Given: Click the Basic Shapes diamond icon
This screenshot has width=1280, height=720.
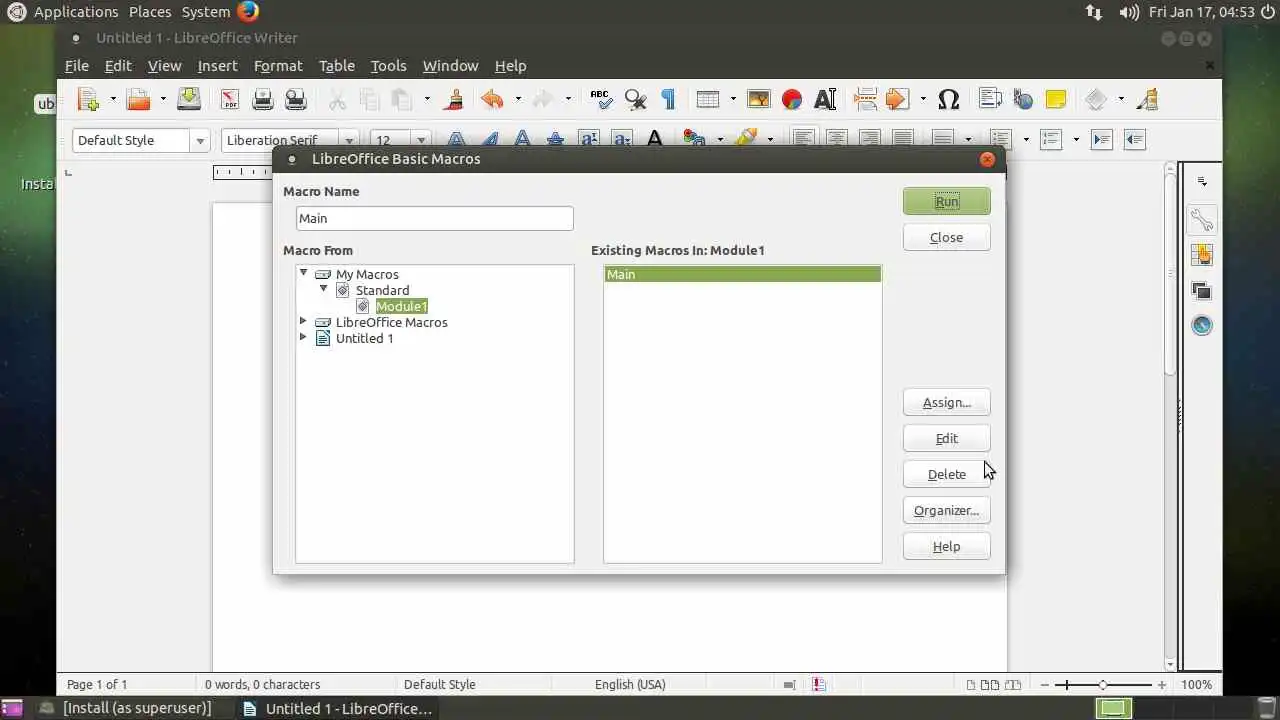Looking at the screenshot, I should [x=1096, y=99].
